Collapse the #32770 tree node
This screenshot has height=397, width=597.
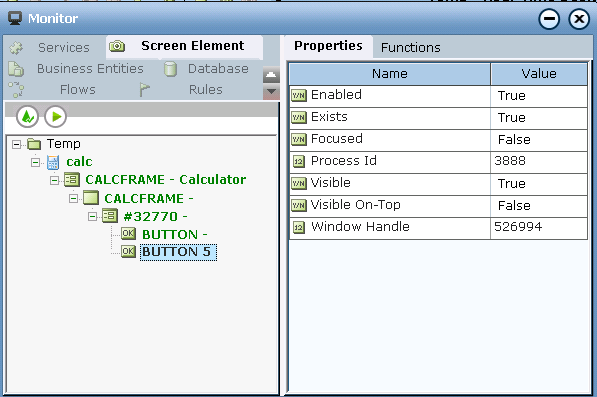93,217
